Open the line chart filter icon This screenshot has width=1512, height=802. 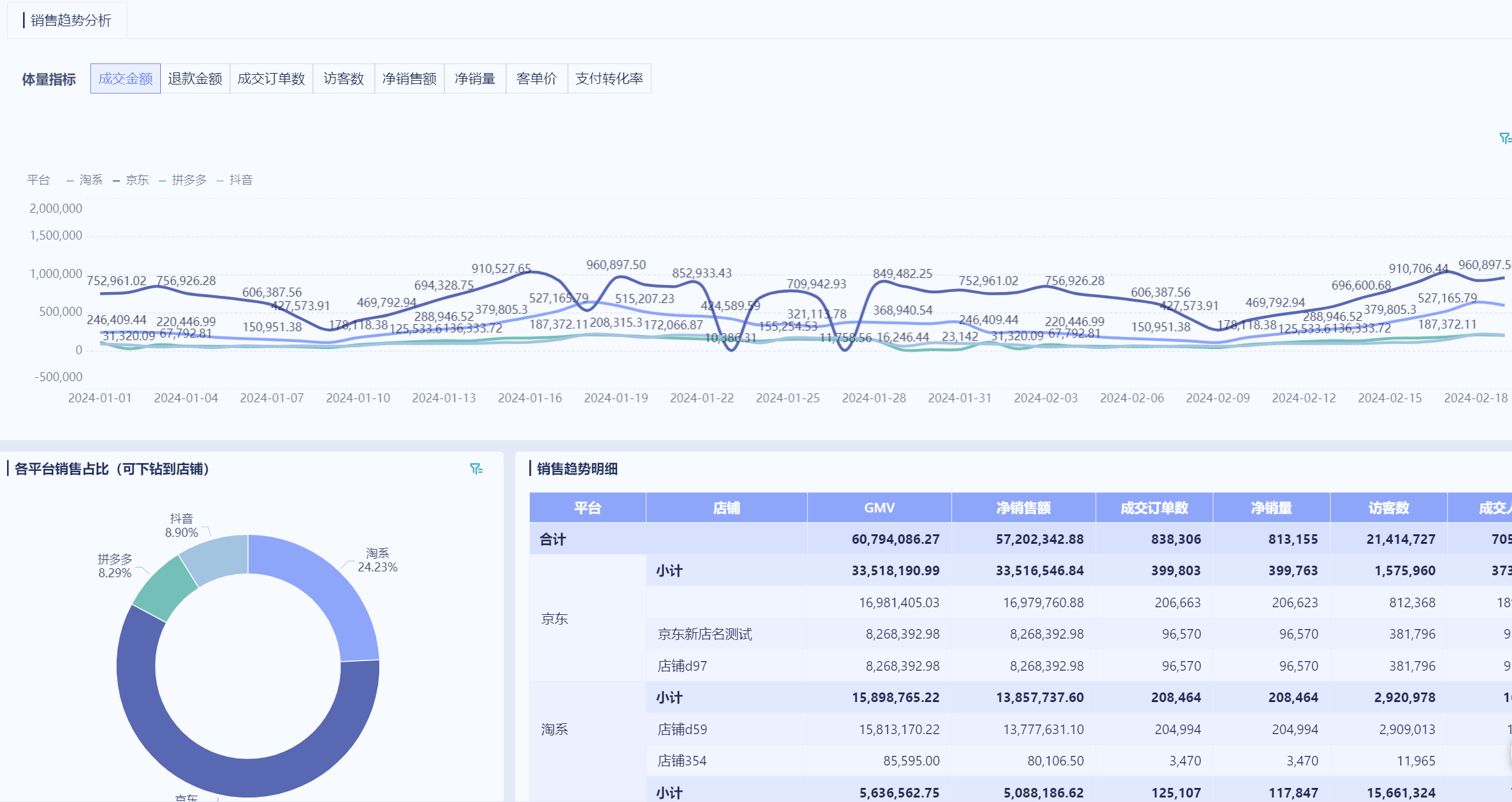pos(1506,138)
